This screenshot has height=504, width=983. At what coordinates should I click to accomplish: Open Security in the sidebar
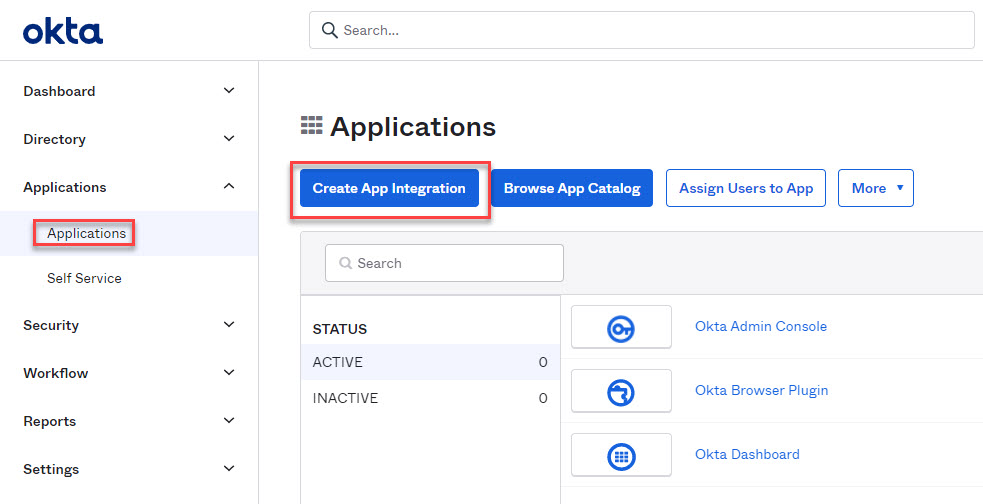[51, 325]
